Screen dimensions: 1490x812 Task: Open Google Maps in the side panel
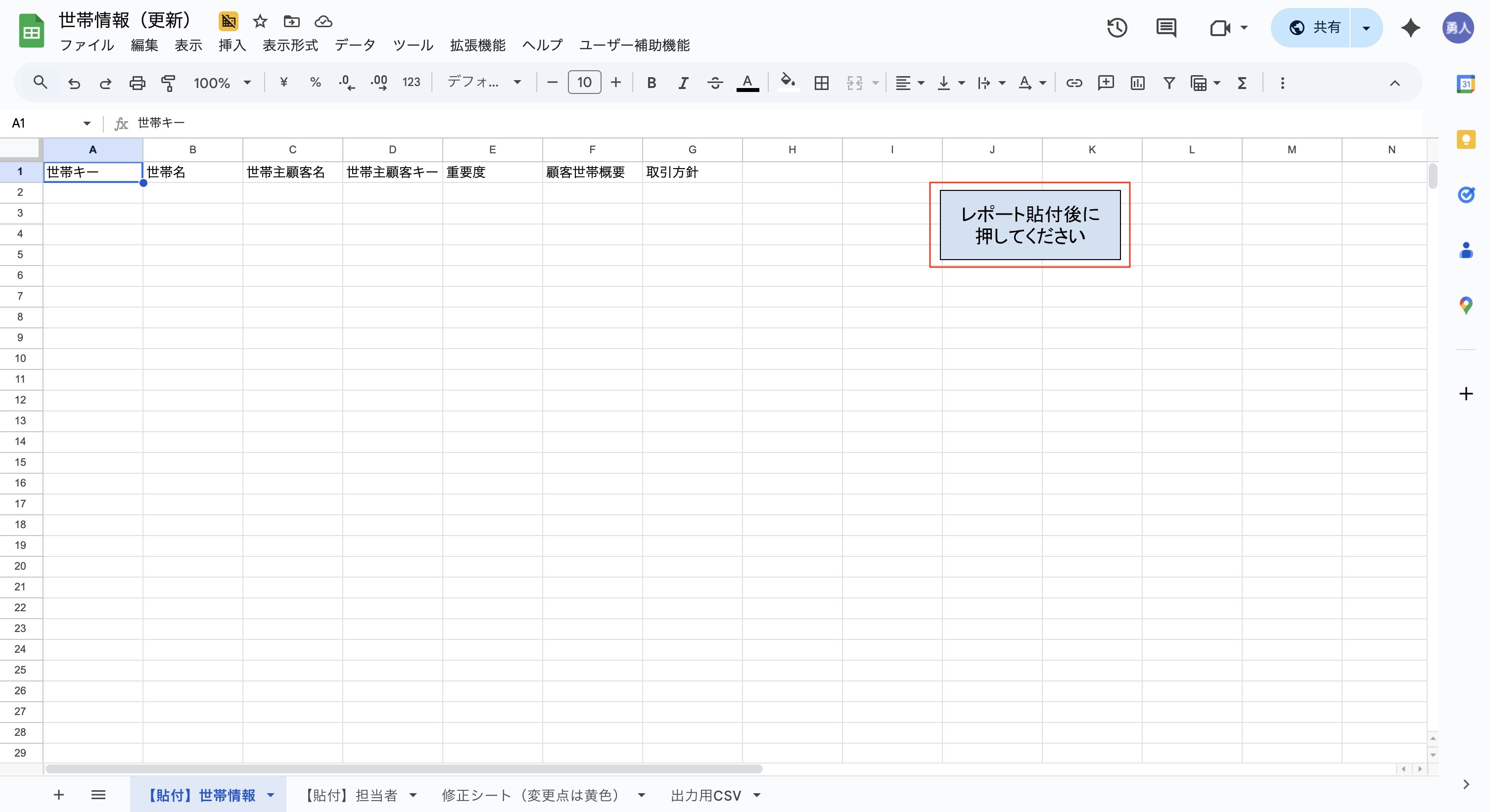pos(1466,305)
